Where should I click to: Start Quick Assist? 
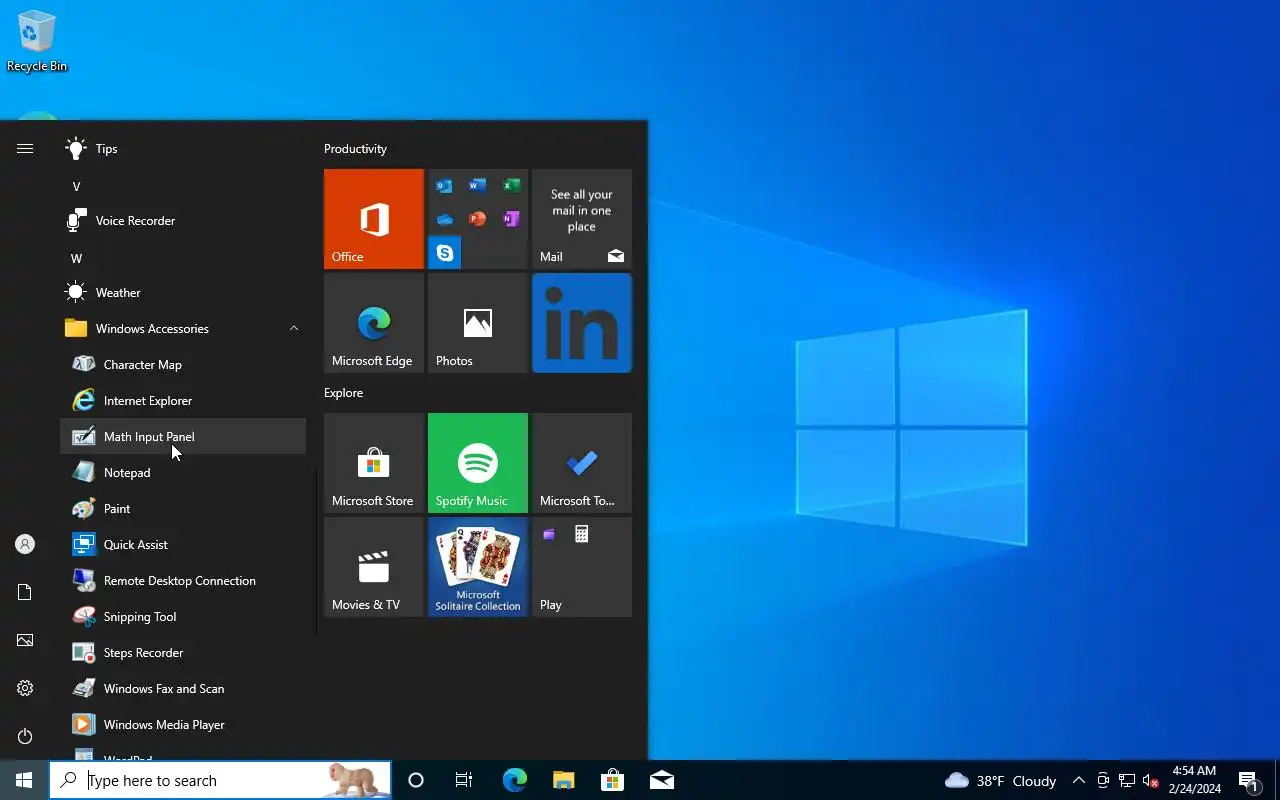tap(183, 545)
